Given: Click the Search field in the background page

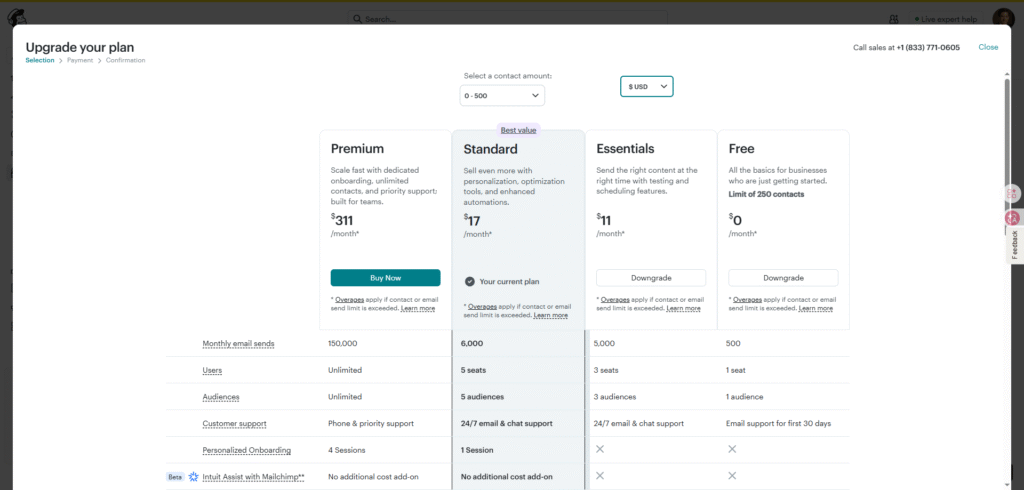Looking at the screenshot, I should (507, 19).
